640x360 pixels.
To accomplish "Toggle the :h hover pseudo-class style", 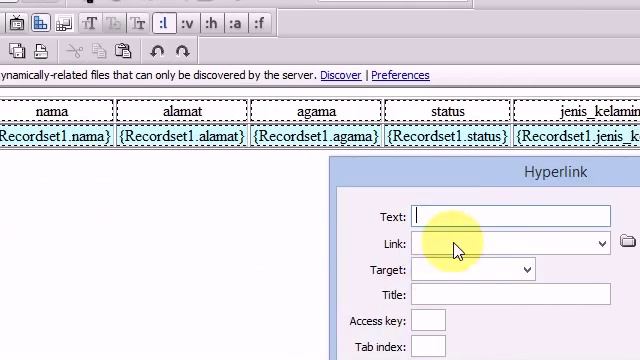I will coord(211,23).
